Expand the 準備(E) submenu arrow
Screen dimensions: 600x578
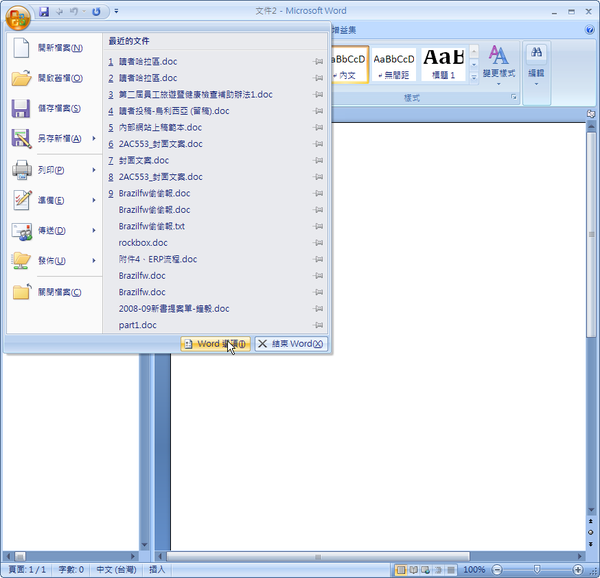tap(94, 200)
